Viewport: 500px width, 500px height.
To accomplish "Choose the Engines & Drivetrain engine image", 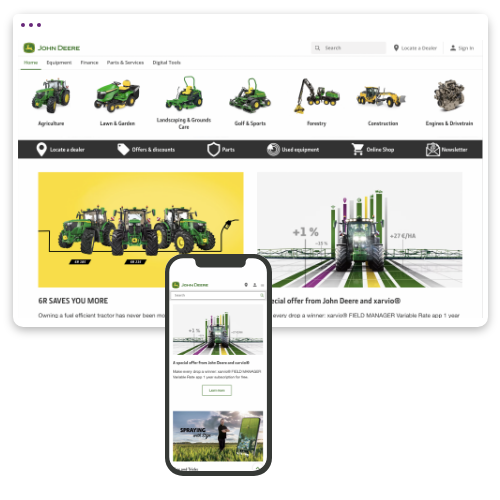I will (x=449, y=95).
